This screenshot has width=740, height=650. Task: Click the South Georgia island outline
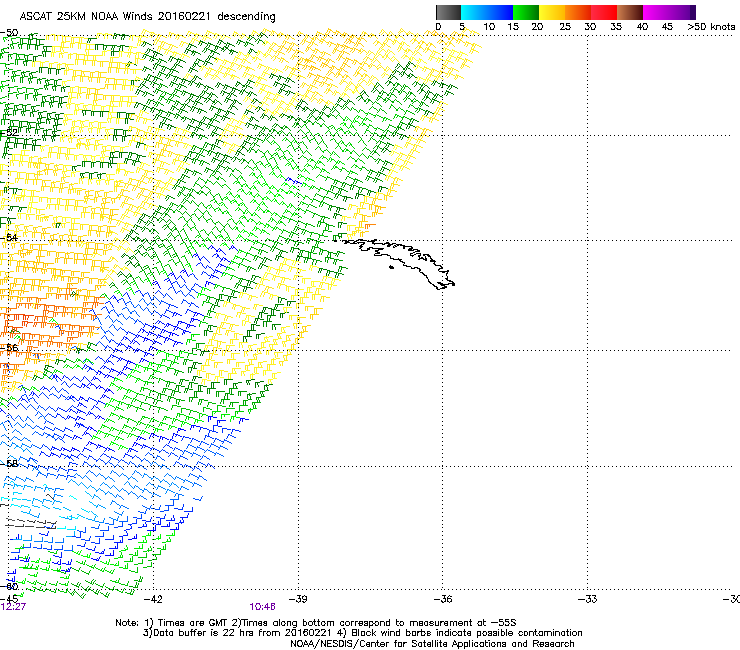click(396, 262)
